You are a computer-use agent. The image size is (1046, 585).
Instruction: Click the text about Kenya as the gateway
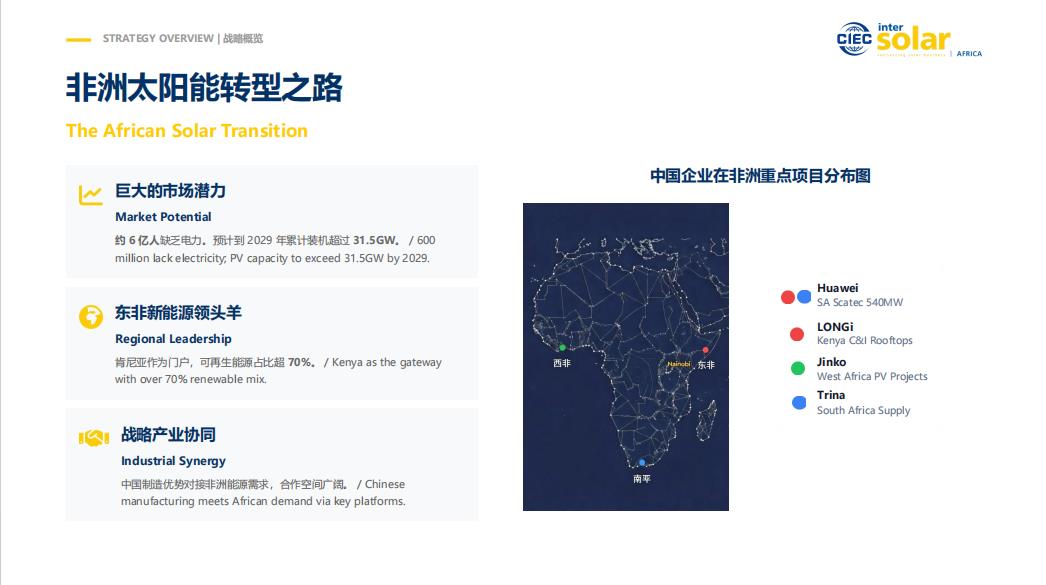(x=278, y=370)
